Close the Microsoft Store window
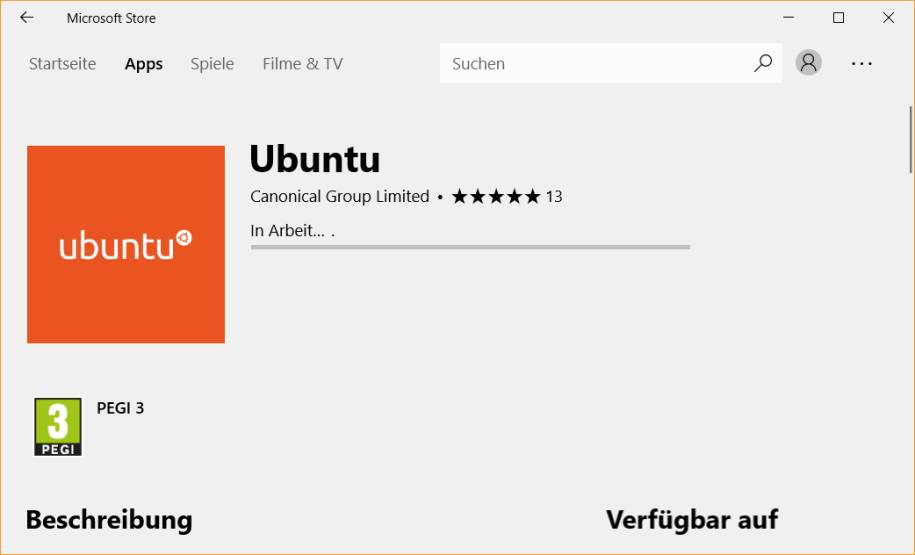The height and width of the screenshot is (555, 915). tap(888, 18)
